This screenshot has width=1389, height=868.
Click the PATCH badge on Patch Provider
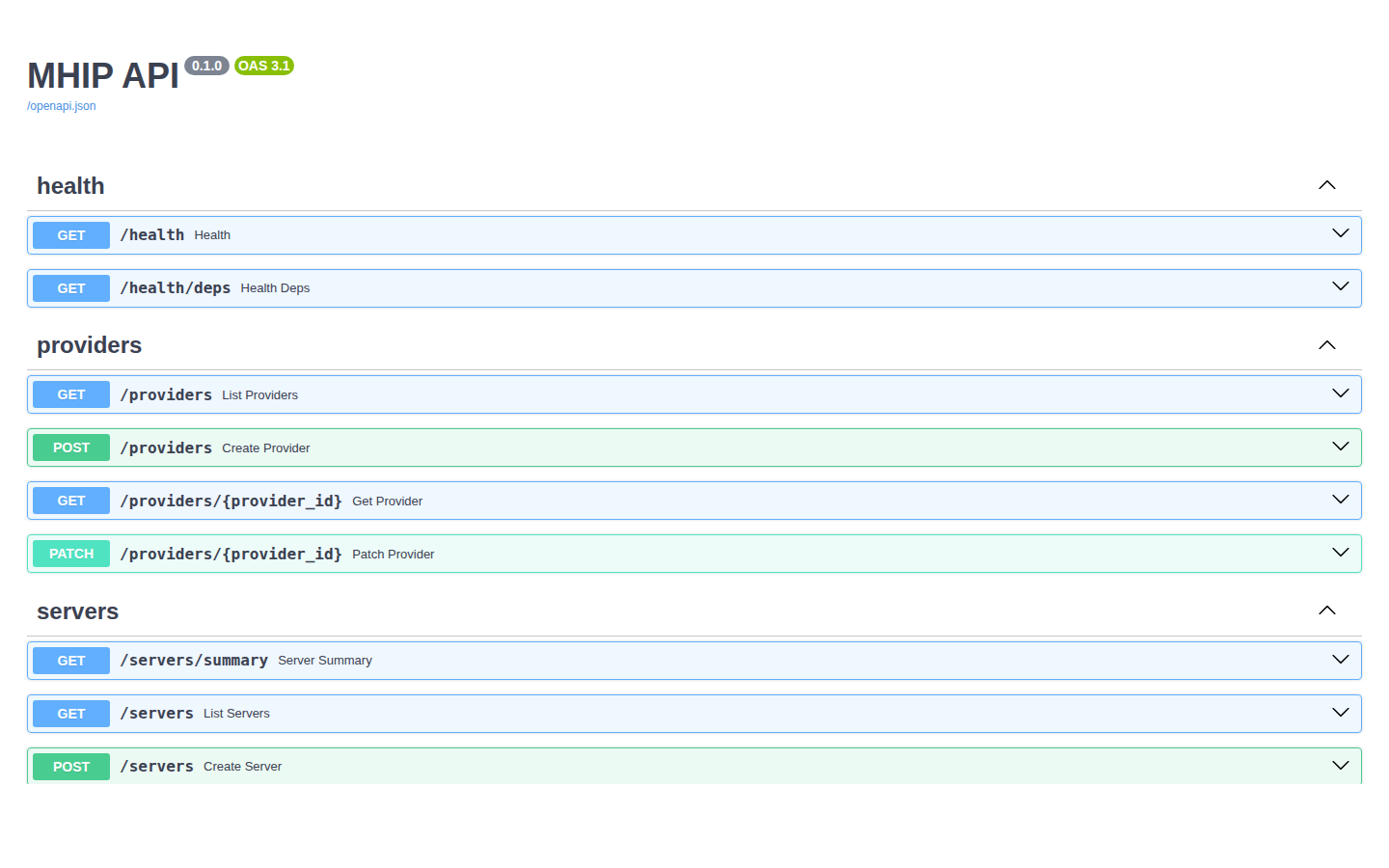click(x=70, y=553)
